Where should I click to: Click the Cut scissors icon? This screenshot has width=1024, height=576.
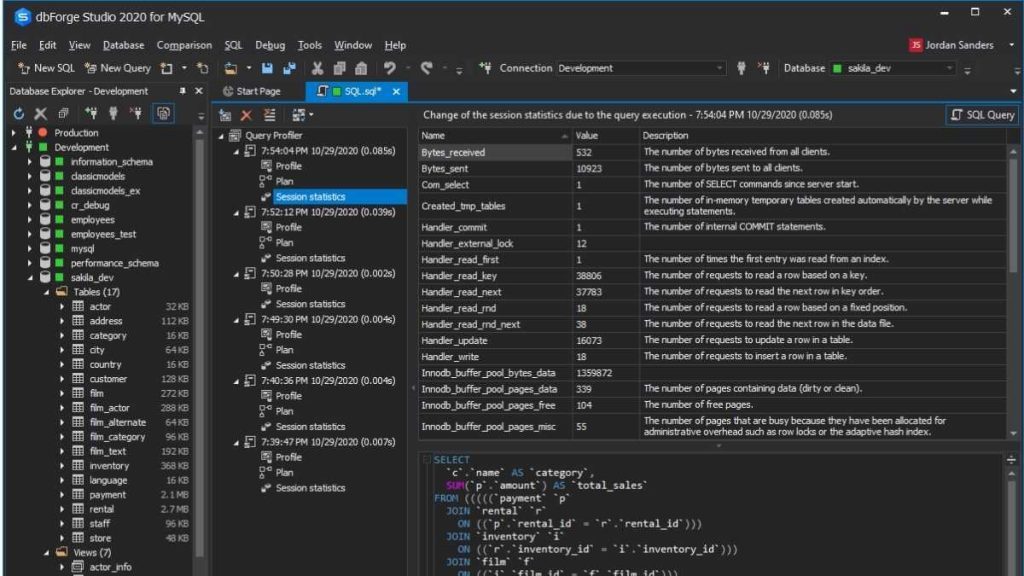tap(317, 68)
